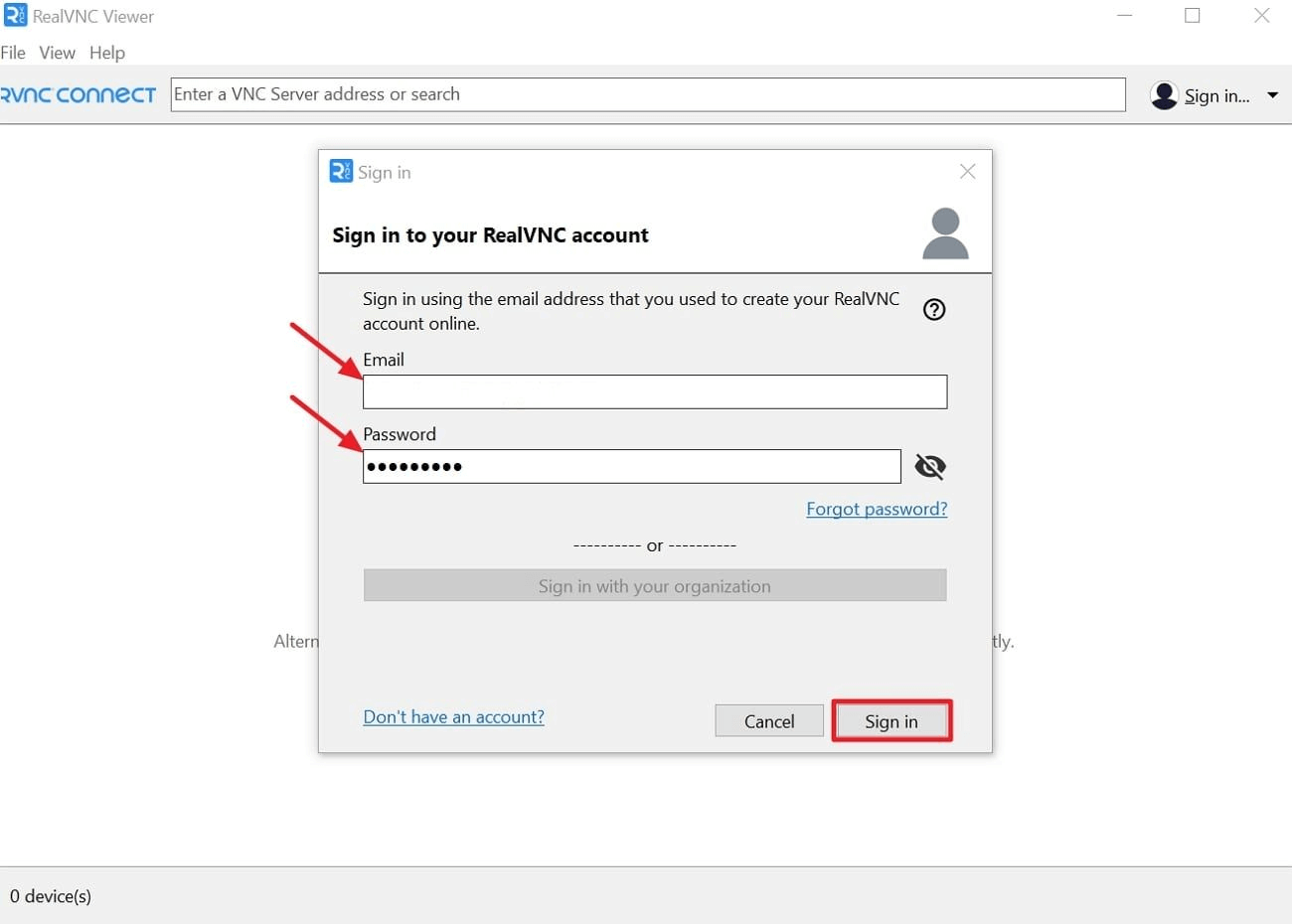Open the Forgot password link
This screenshot has height=924, width=1292.
tap(877, 509)
